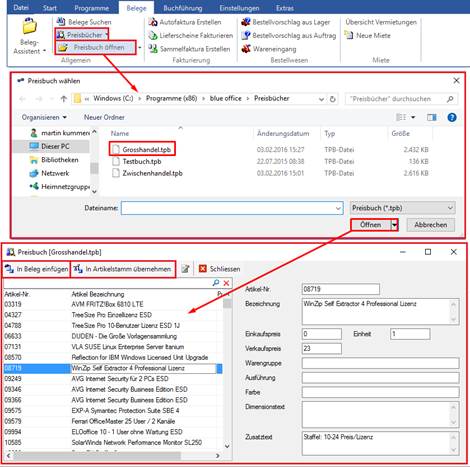The height and width of the screenshot is (467, 470).
Task: Click the search magnifier in Preisbuch list
Action: [216, 283]
